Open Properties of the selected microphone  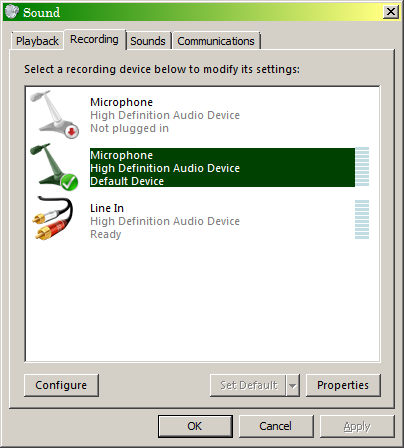(343, 385)
